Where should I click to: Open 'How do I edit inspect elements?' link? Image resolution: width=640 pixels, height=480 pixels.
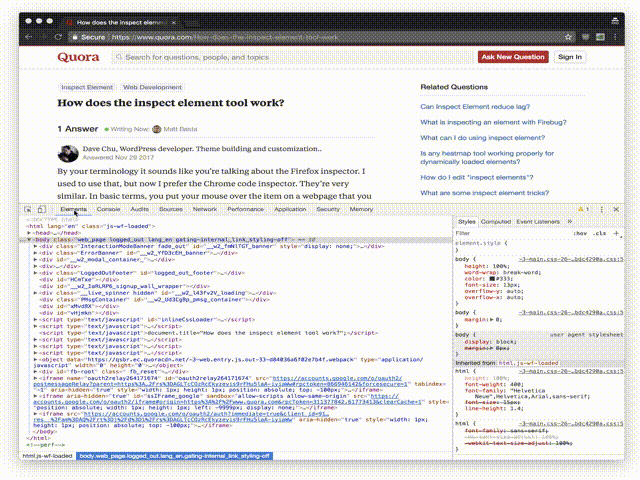(x=477, y=178)
